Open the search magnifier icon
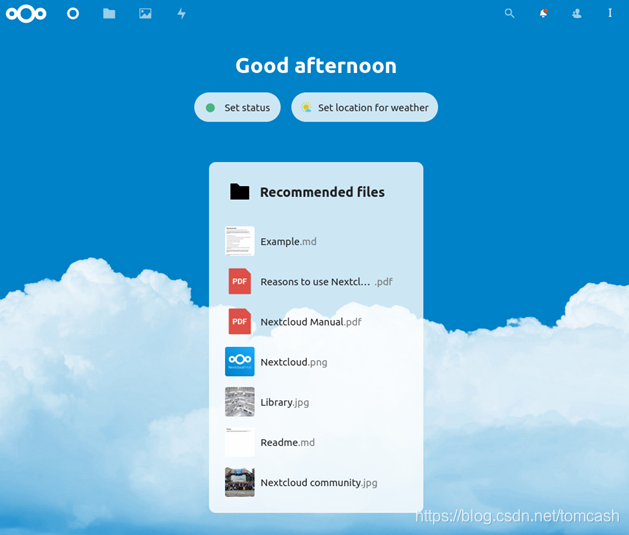The height and width of the screenshot is (535, 629). (509, 13)
